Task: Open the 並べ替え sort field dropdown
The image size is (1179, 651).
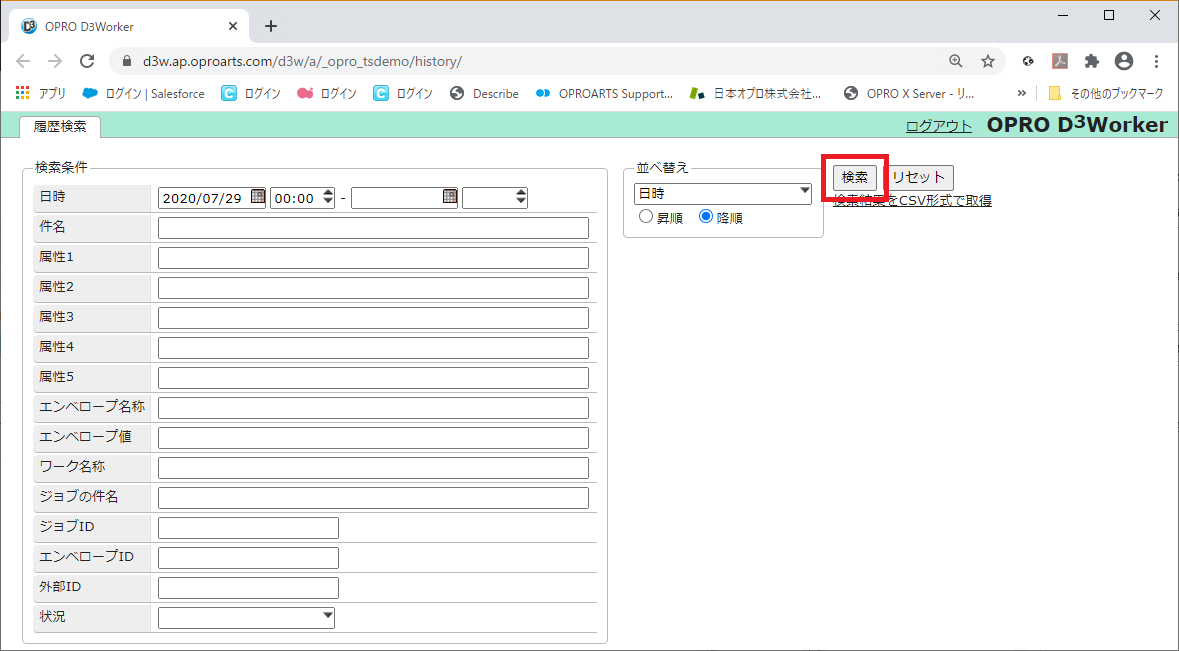Action: coord(722,193)
